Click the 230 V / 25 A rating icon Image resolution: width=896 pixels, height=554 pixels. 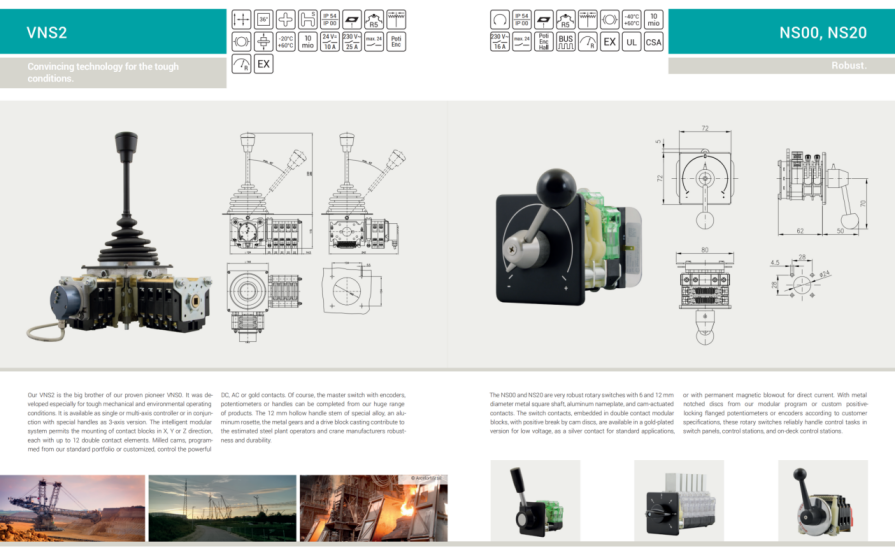(x=351, y=41)
